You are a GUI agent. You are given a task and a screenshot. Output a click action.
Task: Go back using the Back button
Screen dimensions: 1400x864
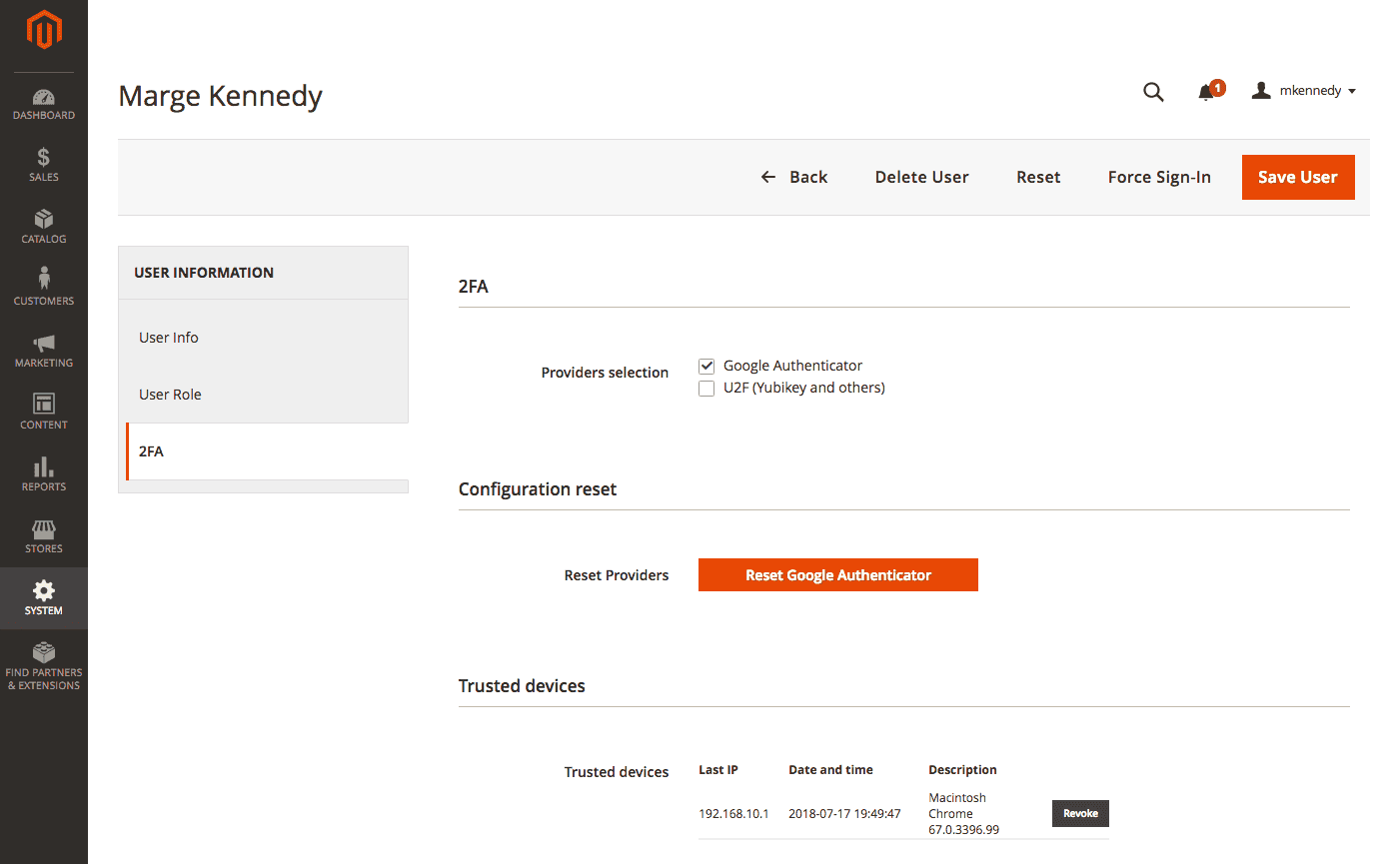[x=794, y=177]
